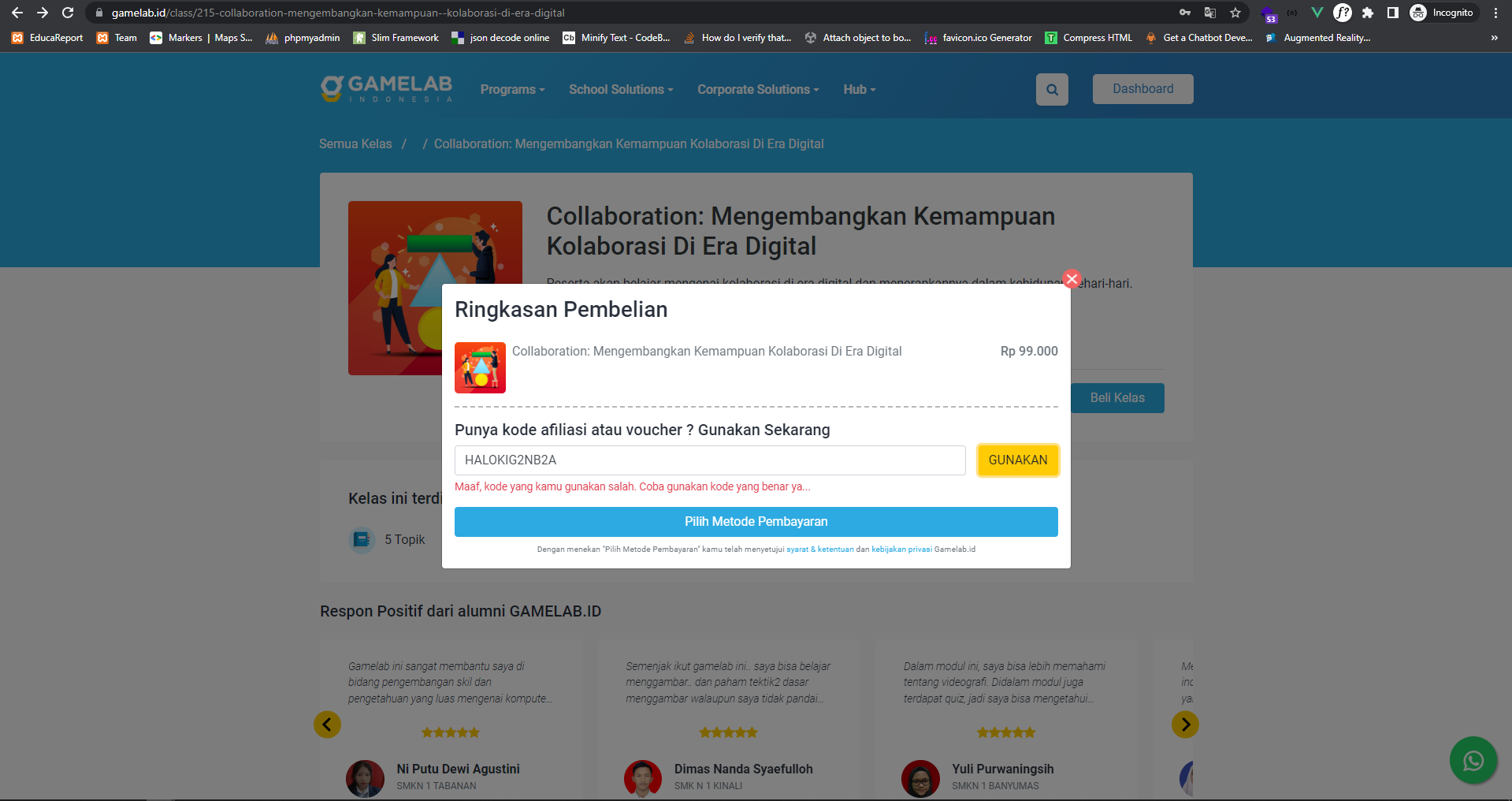Viewport: 1512px width, 801px height.
Task: Open Get a Chatbot bookmark
Action: [x=1198, y=38]
